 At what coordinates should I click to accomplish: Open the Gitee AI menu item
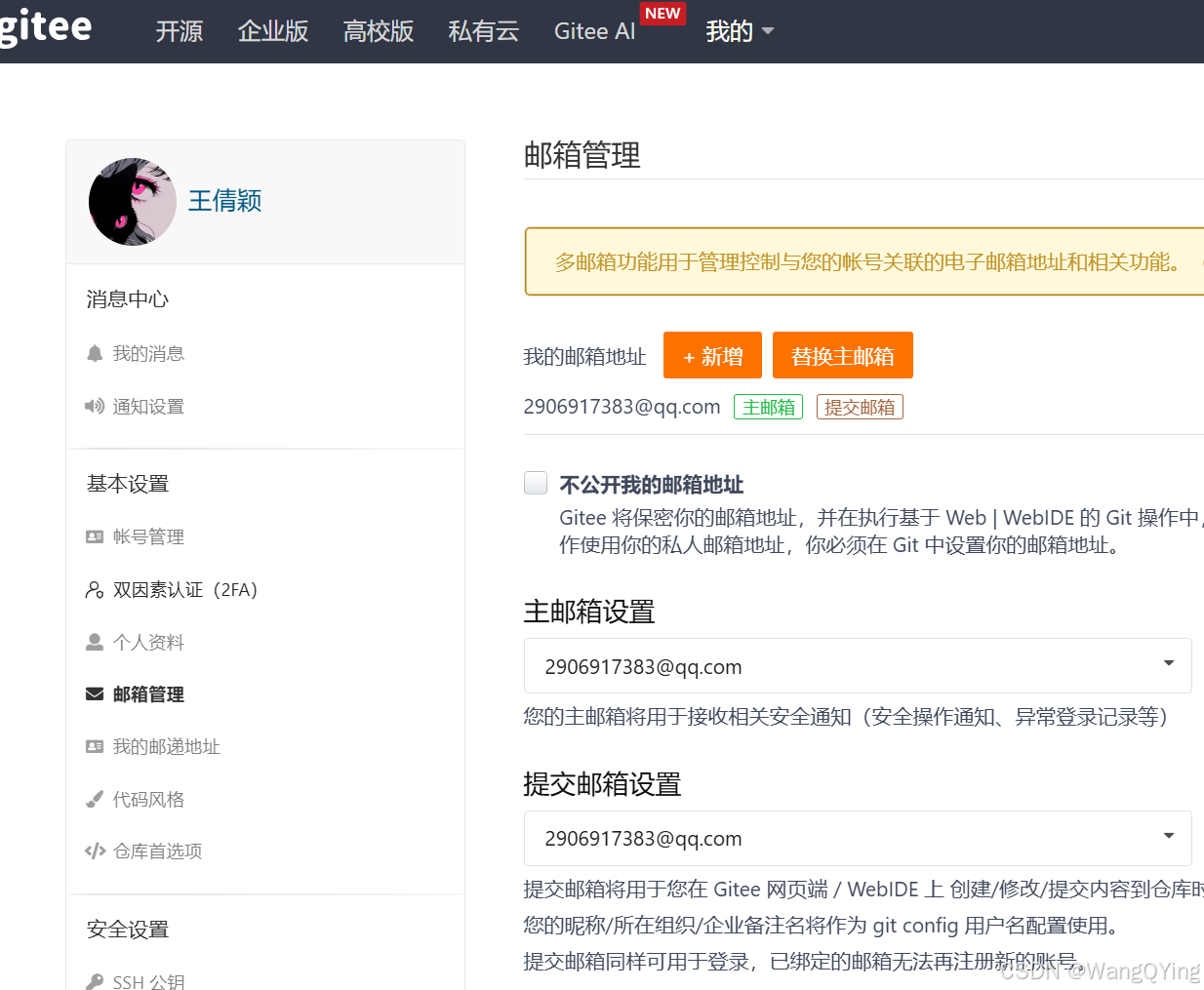594,31
